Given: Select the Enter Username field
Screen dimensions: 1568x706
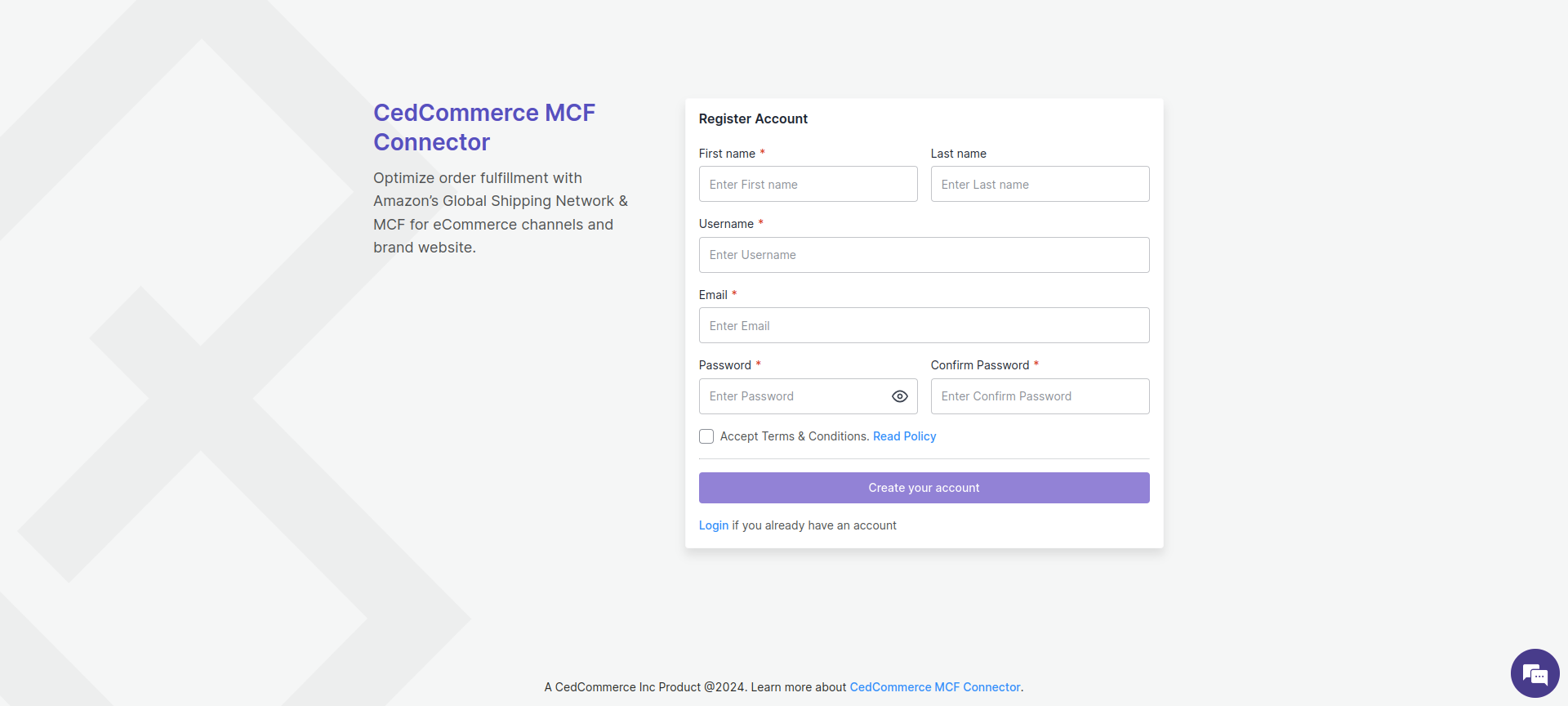Looking at the screenshot, I should click(924, 255).
